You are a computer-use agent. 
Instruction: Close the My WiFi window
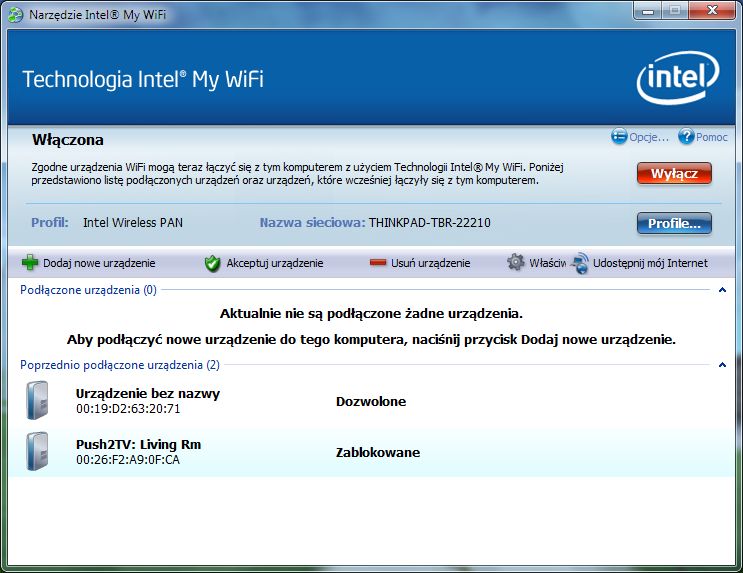coord(712,10)
